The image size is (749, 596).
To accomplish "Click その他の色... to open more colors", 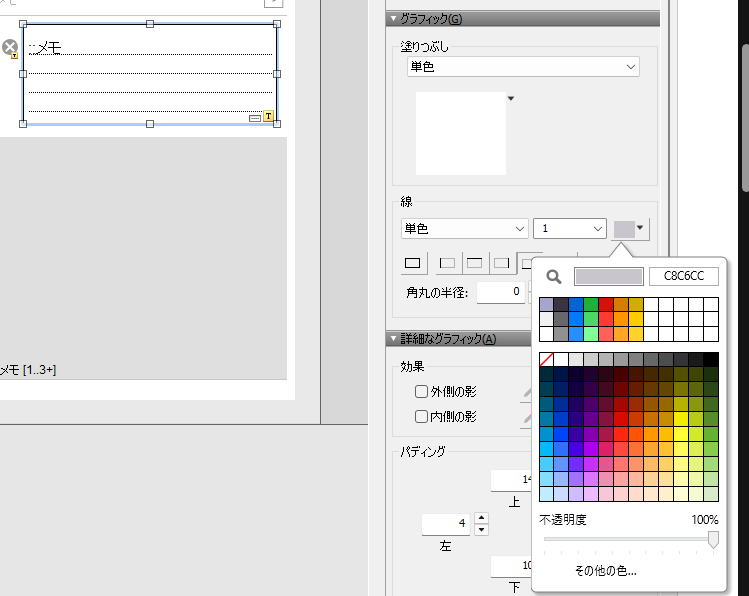I will (605, 571).
